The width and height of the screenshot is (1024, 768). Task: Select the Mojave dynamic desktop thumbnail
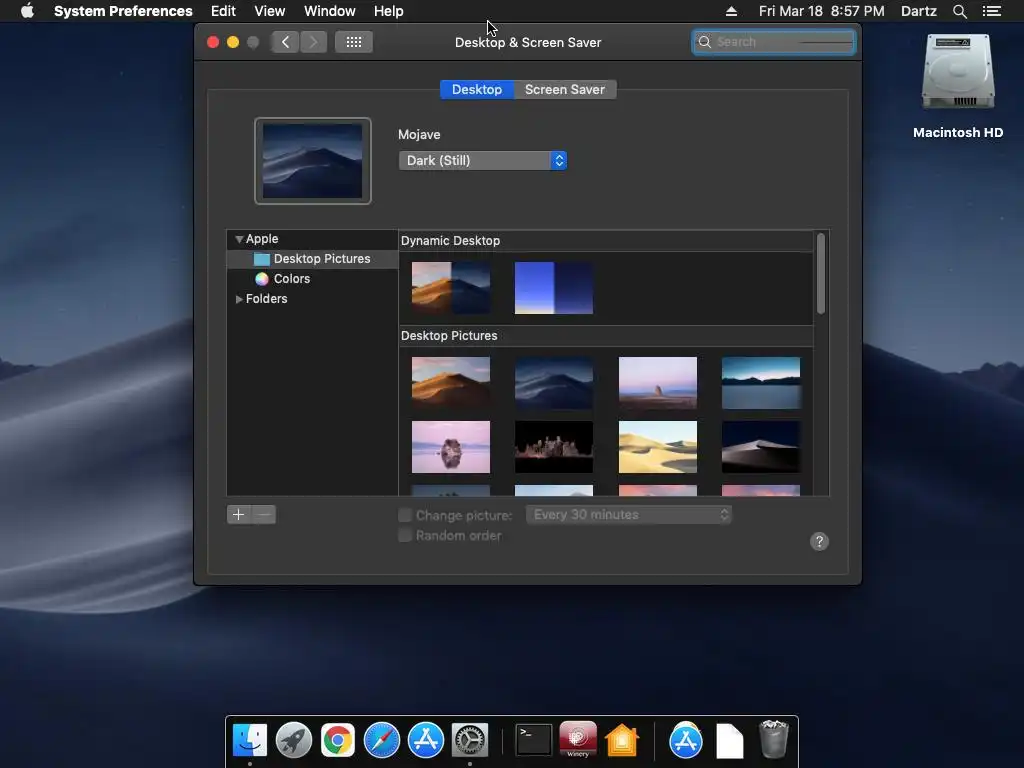tap(451, 288)
